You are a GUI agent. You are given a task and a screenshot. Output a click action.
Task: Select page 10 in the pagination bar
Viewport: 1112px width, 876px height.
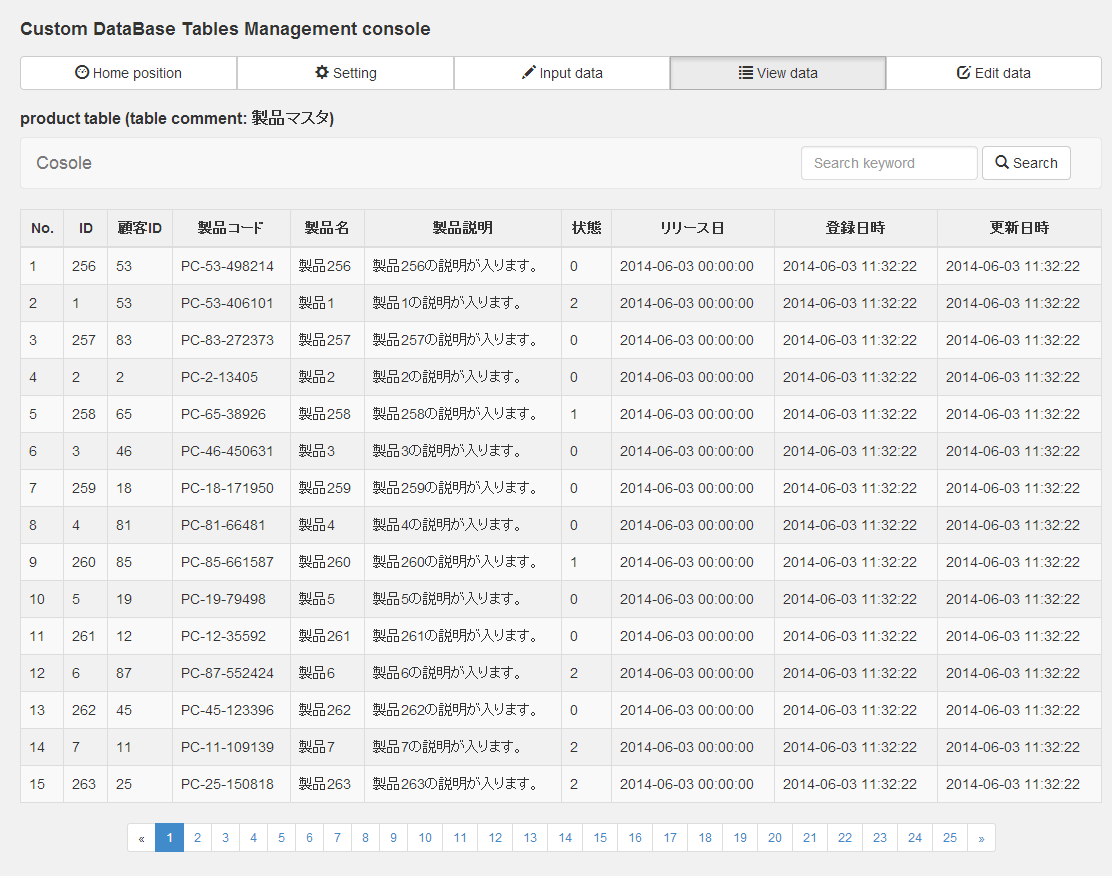coord(425,837)
